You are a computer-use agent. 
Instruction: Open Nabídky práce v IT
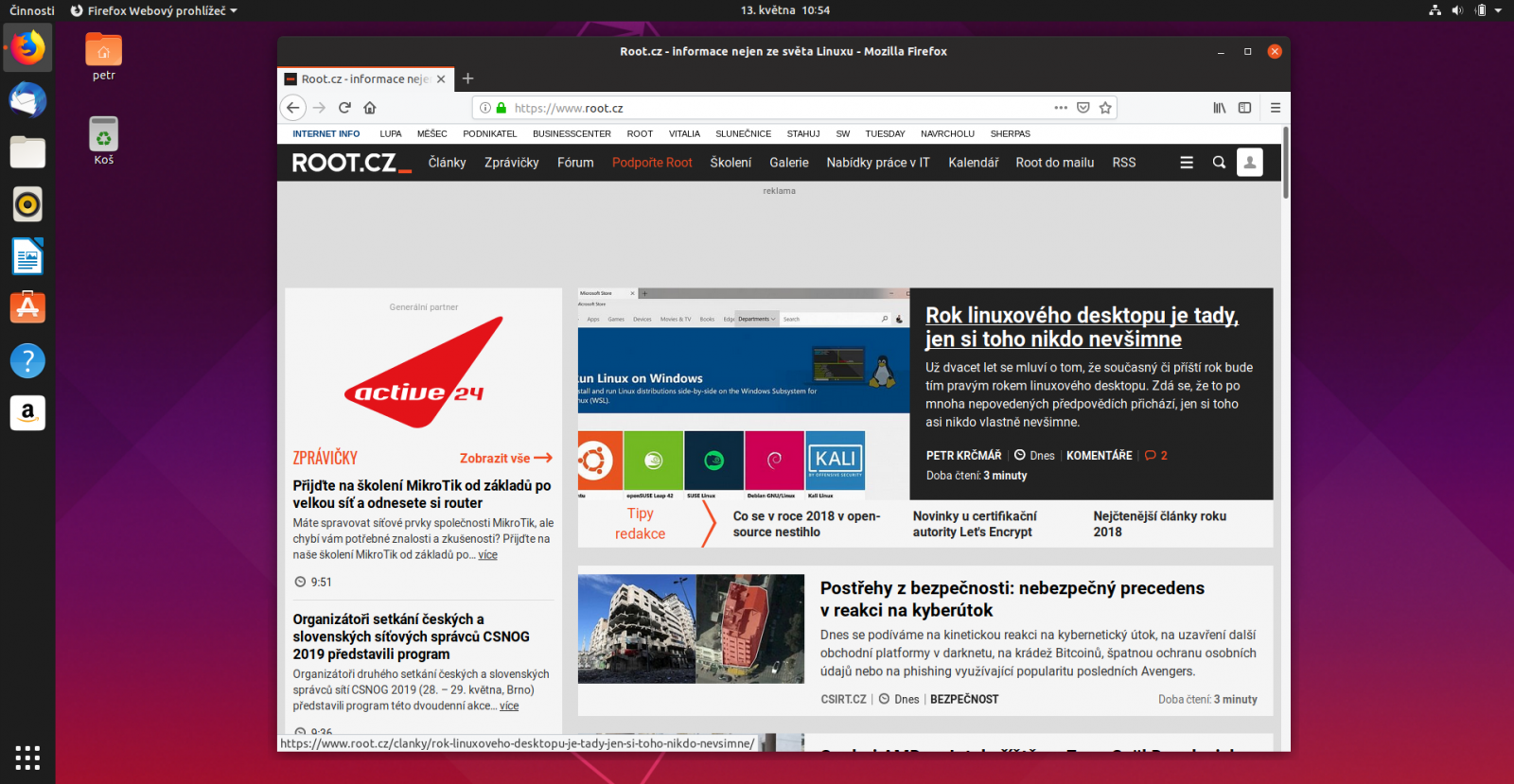(878, 163)
